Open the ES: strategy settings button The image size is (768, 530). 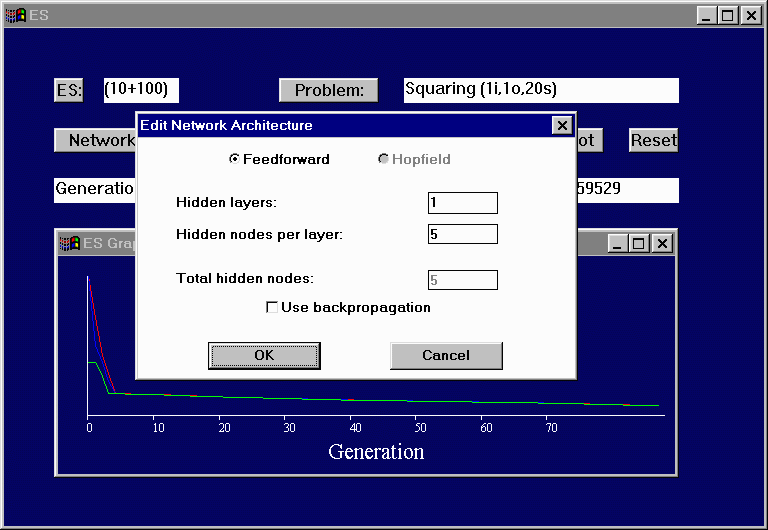pyautogui.click(x=69, y=90)
